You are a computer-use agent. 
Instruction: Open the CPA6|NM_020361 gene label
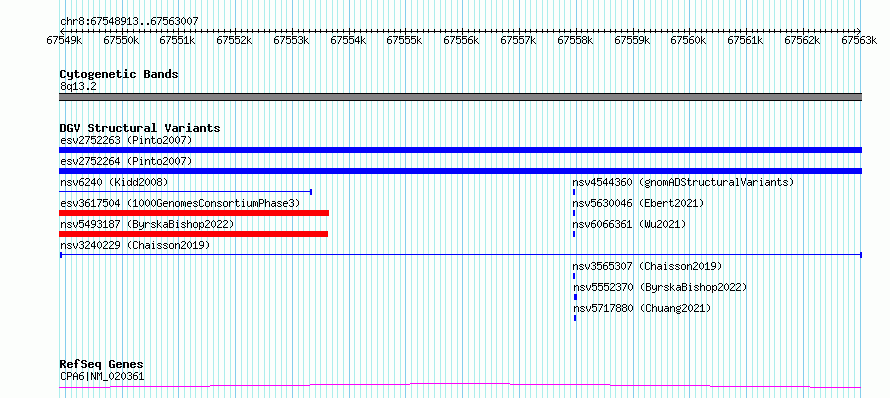coord(102,376)
